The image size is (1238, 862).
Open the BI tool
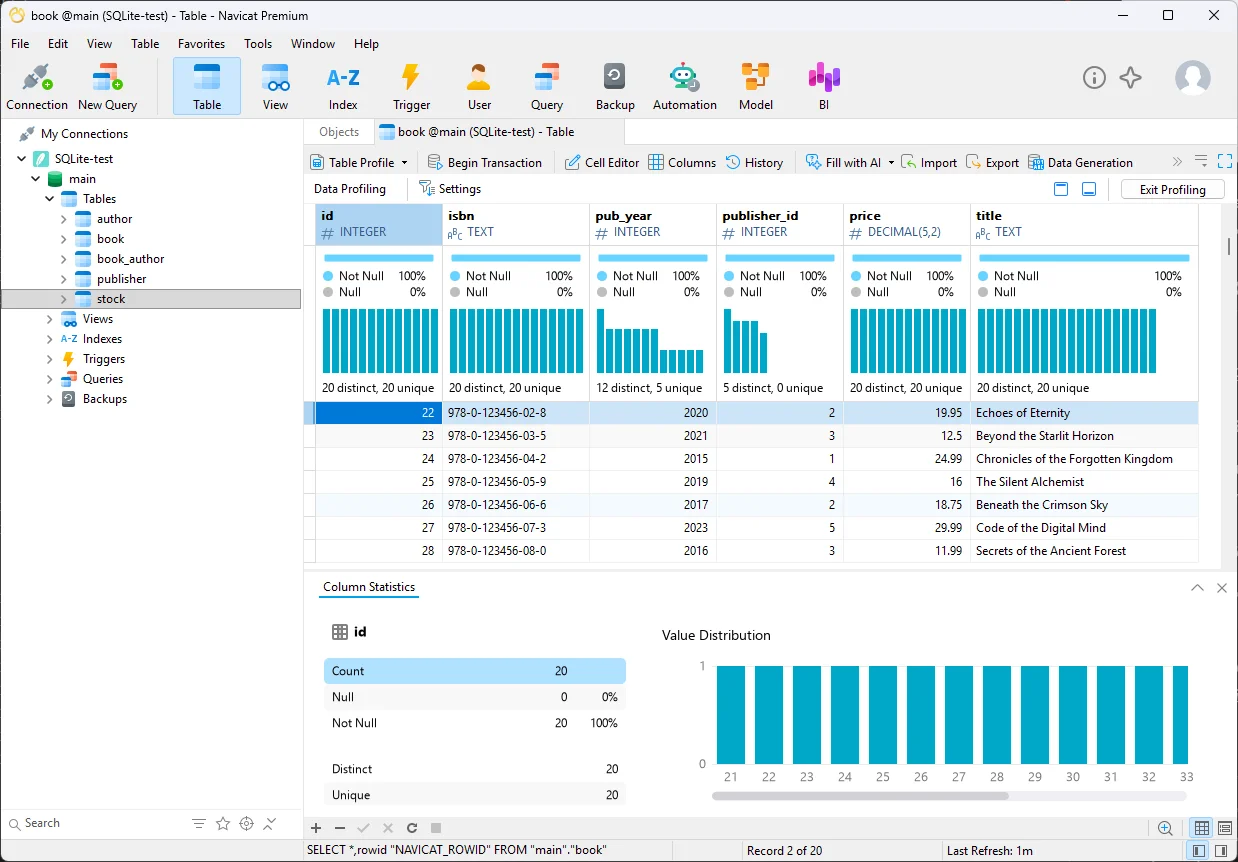(824, 86)
